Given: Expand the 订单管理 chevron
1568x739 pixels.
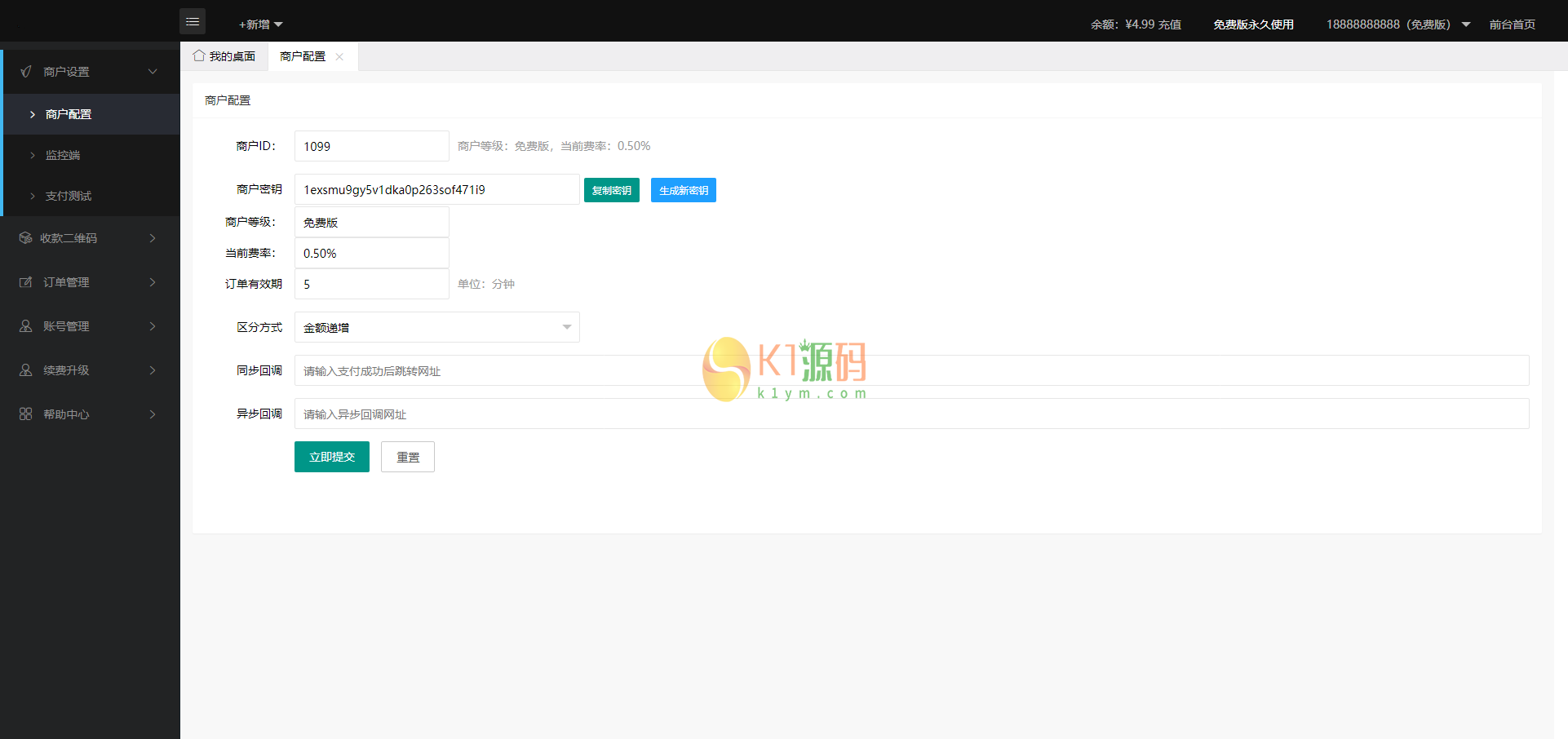Looking at the screenshot, I should point(152,281).
